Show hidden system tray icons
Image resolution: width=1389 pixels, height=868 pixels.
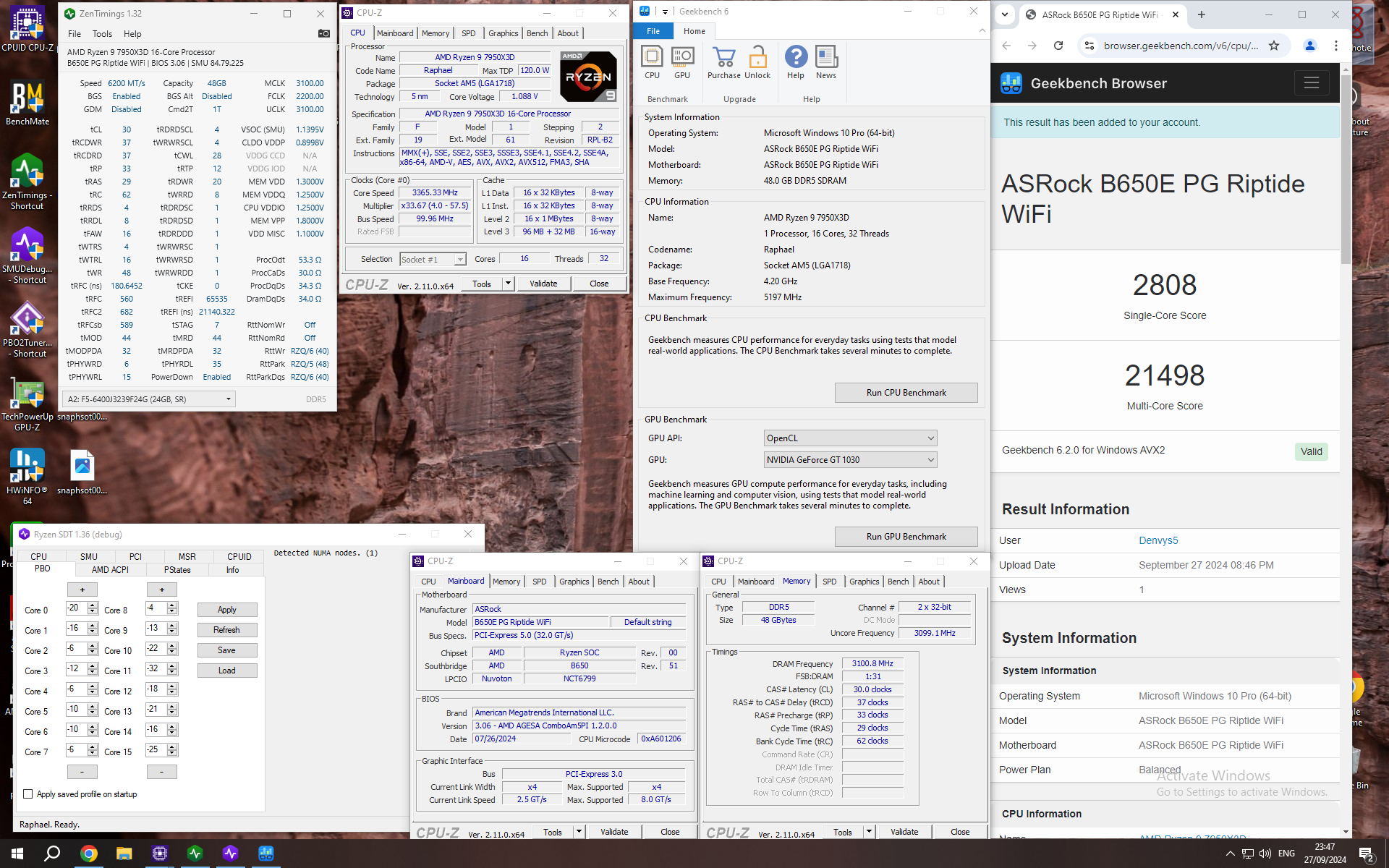[x=1230, y=854]
